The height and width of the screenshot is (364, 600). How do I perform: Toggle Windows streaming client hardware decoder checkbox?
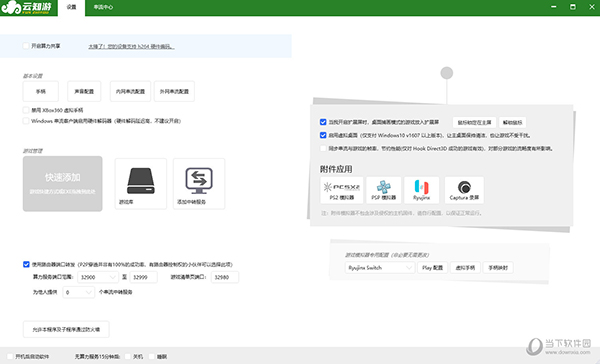click(x=26, y=121)
